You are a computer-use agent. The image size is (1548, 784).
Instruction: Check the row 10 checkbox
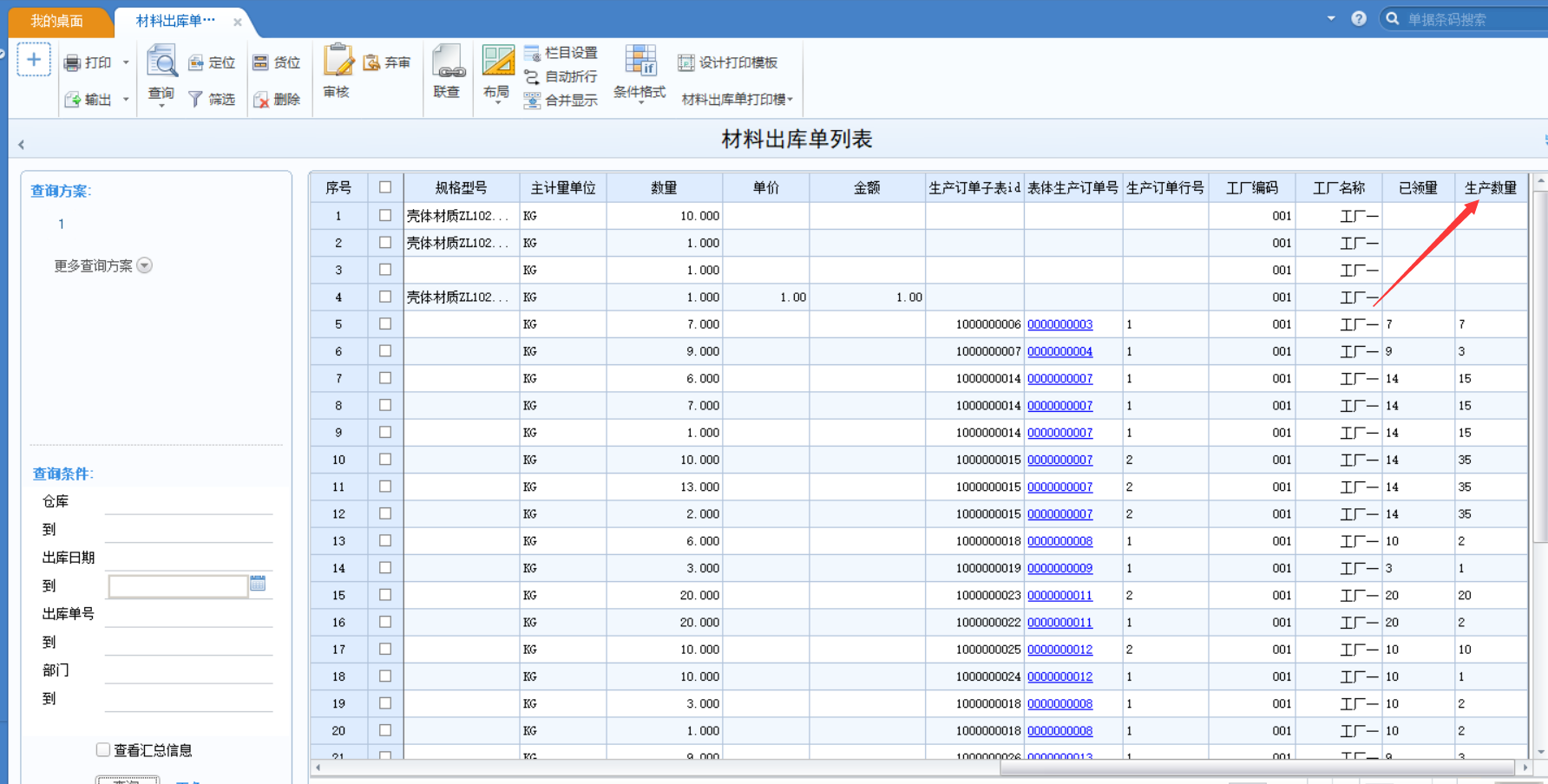click(385, 459)
